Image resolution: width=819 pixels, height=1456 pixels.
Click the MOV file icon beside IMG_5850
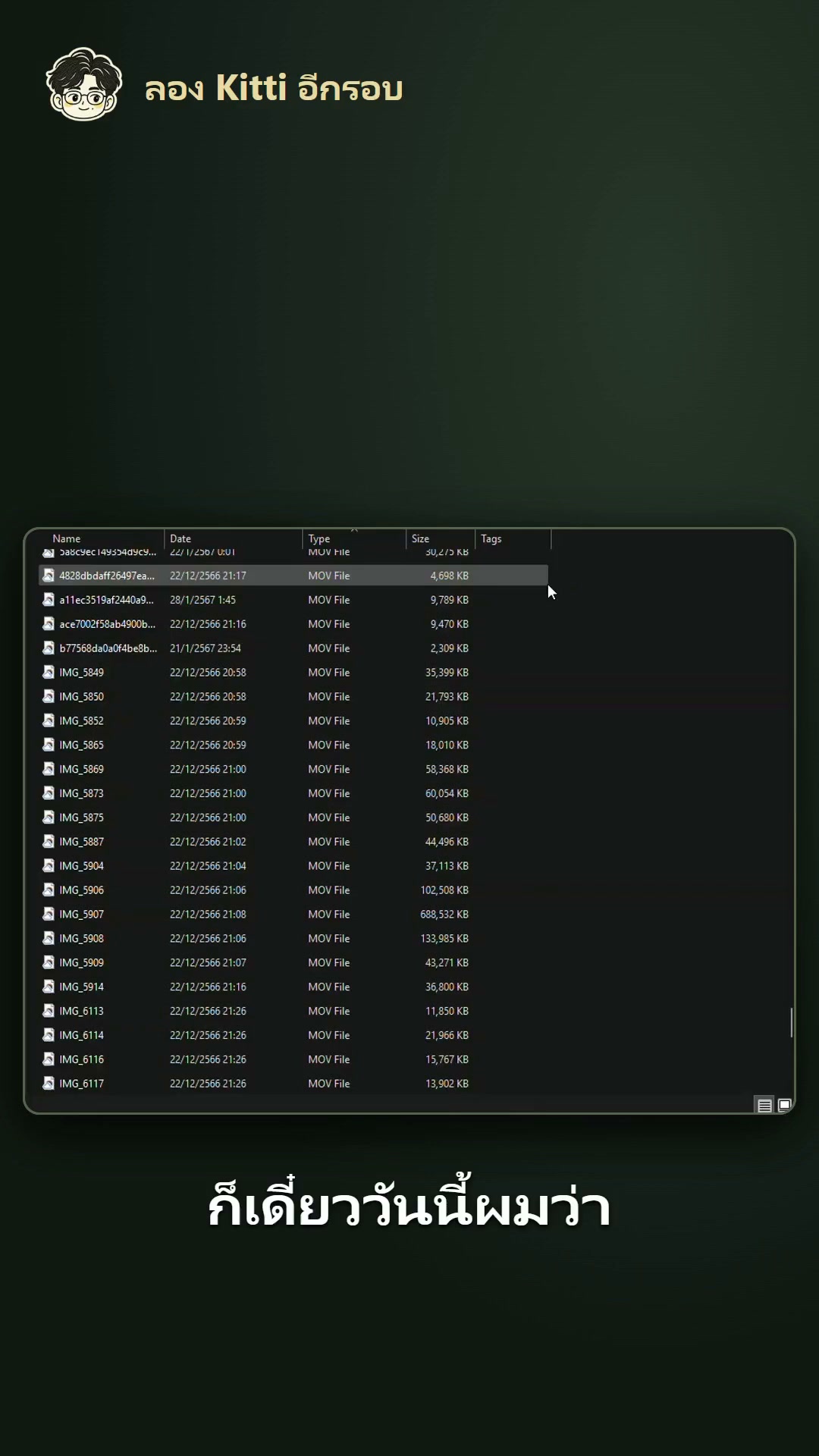coord(49,696)
